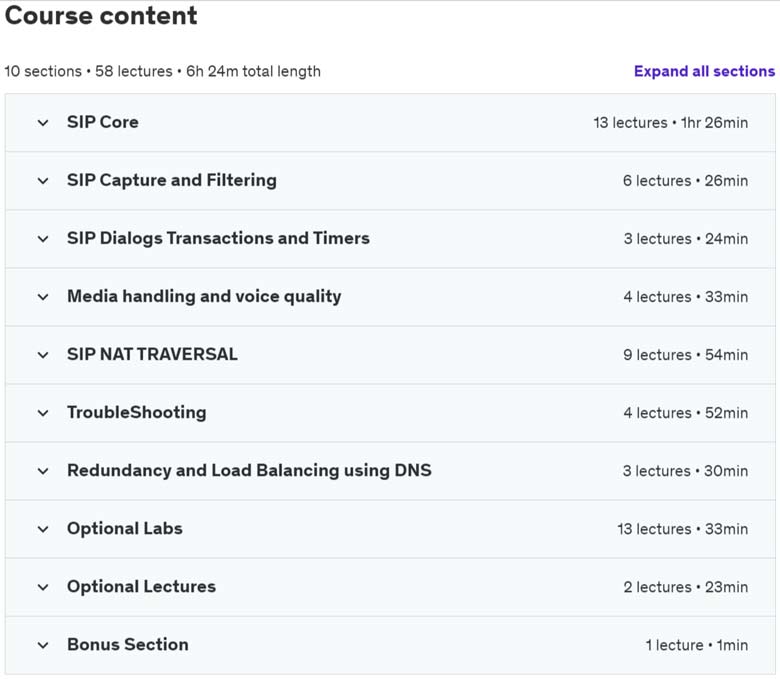Expand the Redundancy and Load Balancing chevron

coord(43,471)
